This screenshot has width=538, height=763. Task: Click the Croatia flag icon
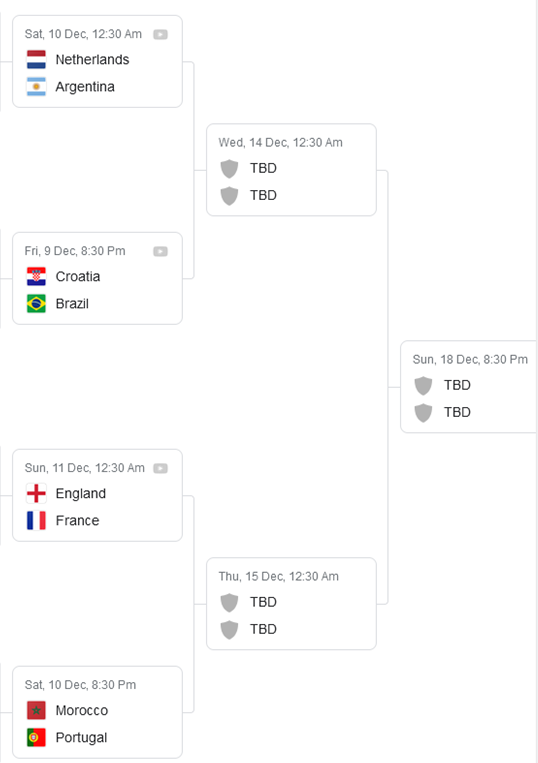(36, 276)
